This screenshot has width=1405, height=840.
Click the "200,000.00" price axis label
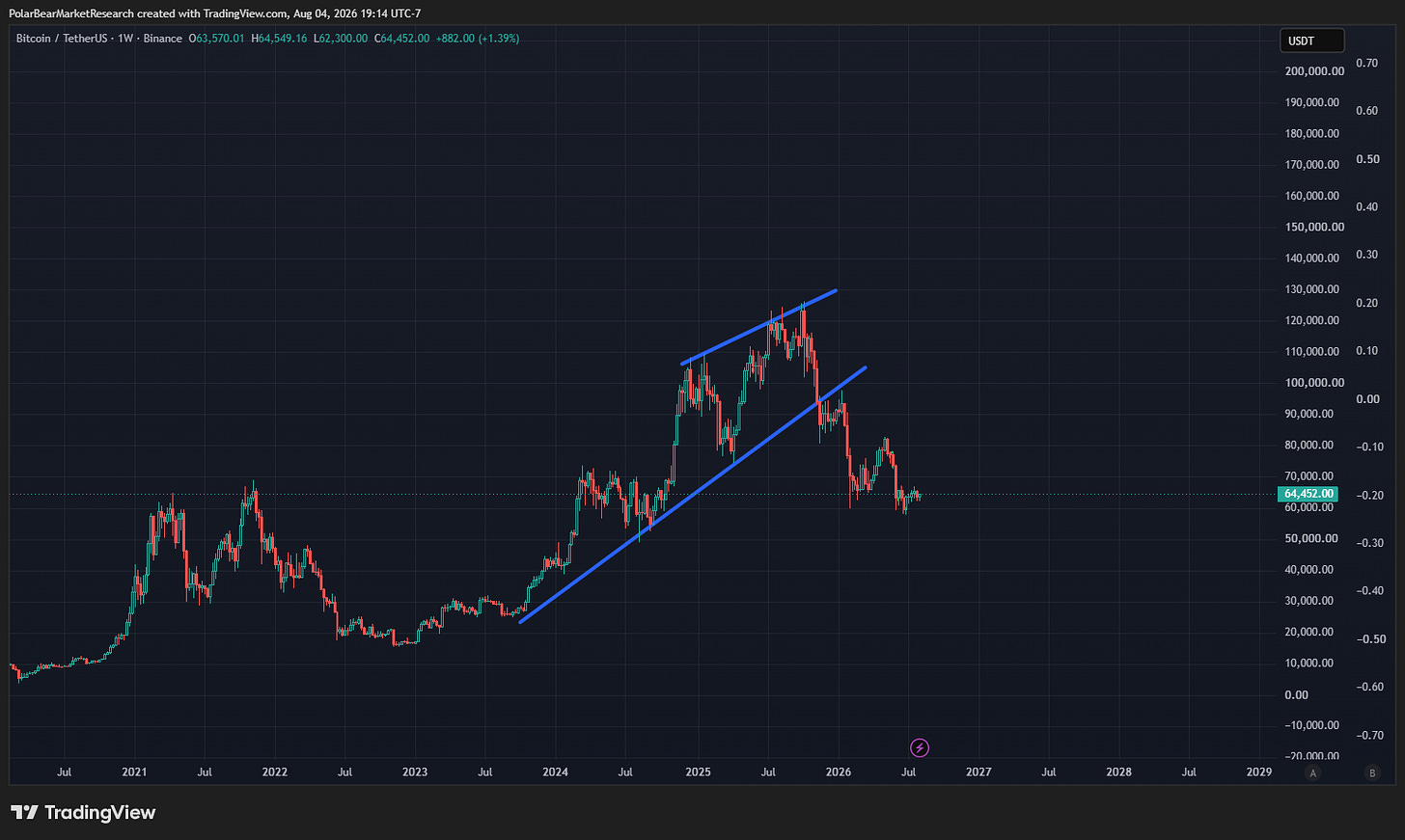tap(1314, 71)
